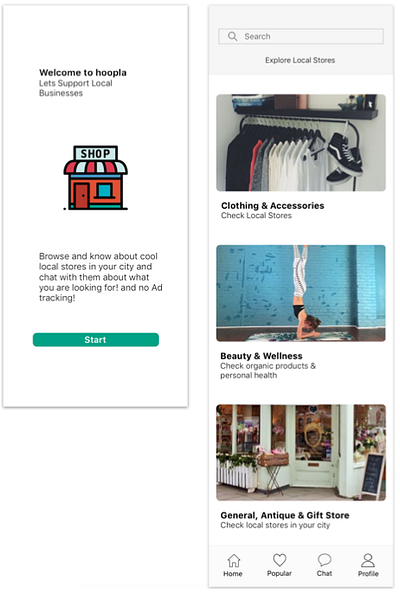Tap the green Start button
Screen dimensions: 400x594
[x=96, y=340]
